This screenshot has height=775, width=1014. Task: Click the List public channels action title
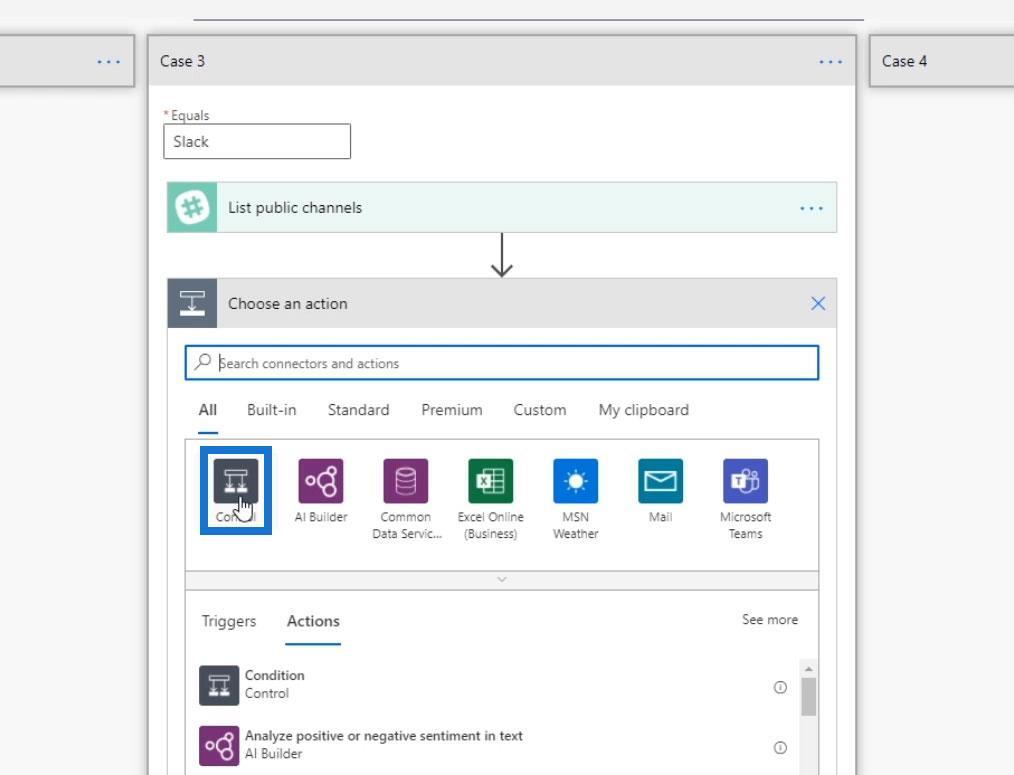tap(295, 208)
